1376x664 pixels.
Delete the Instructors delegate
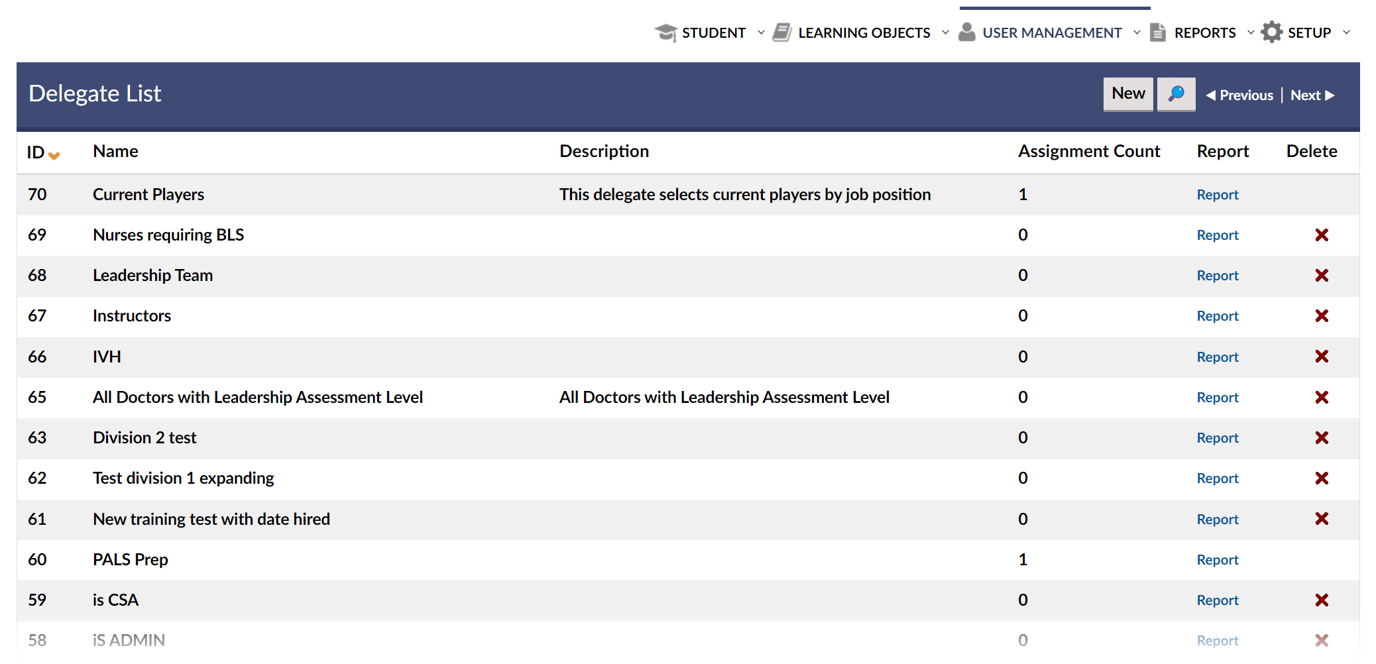pos(1321,316)
